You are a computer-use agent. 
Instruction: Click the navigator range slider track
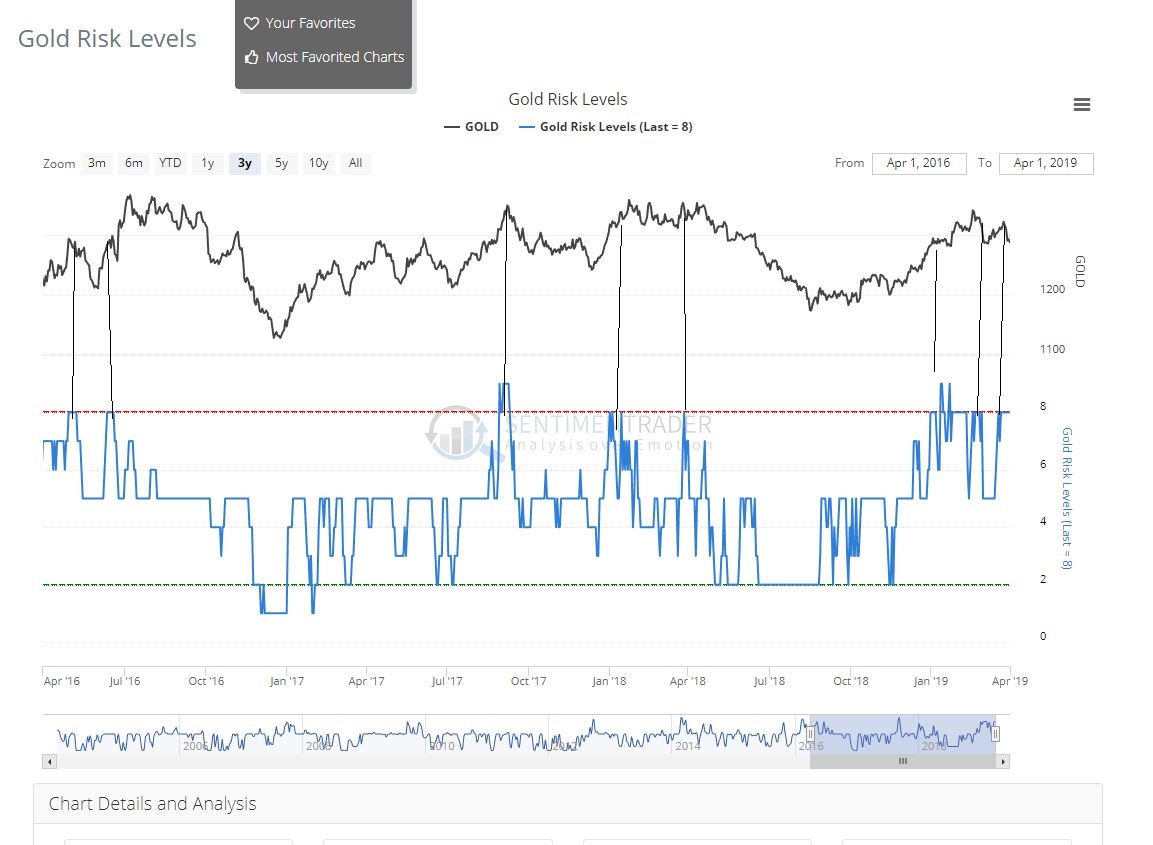point(902,762)
